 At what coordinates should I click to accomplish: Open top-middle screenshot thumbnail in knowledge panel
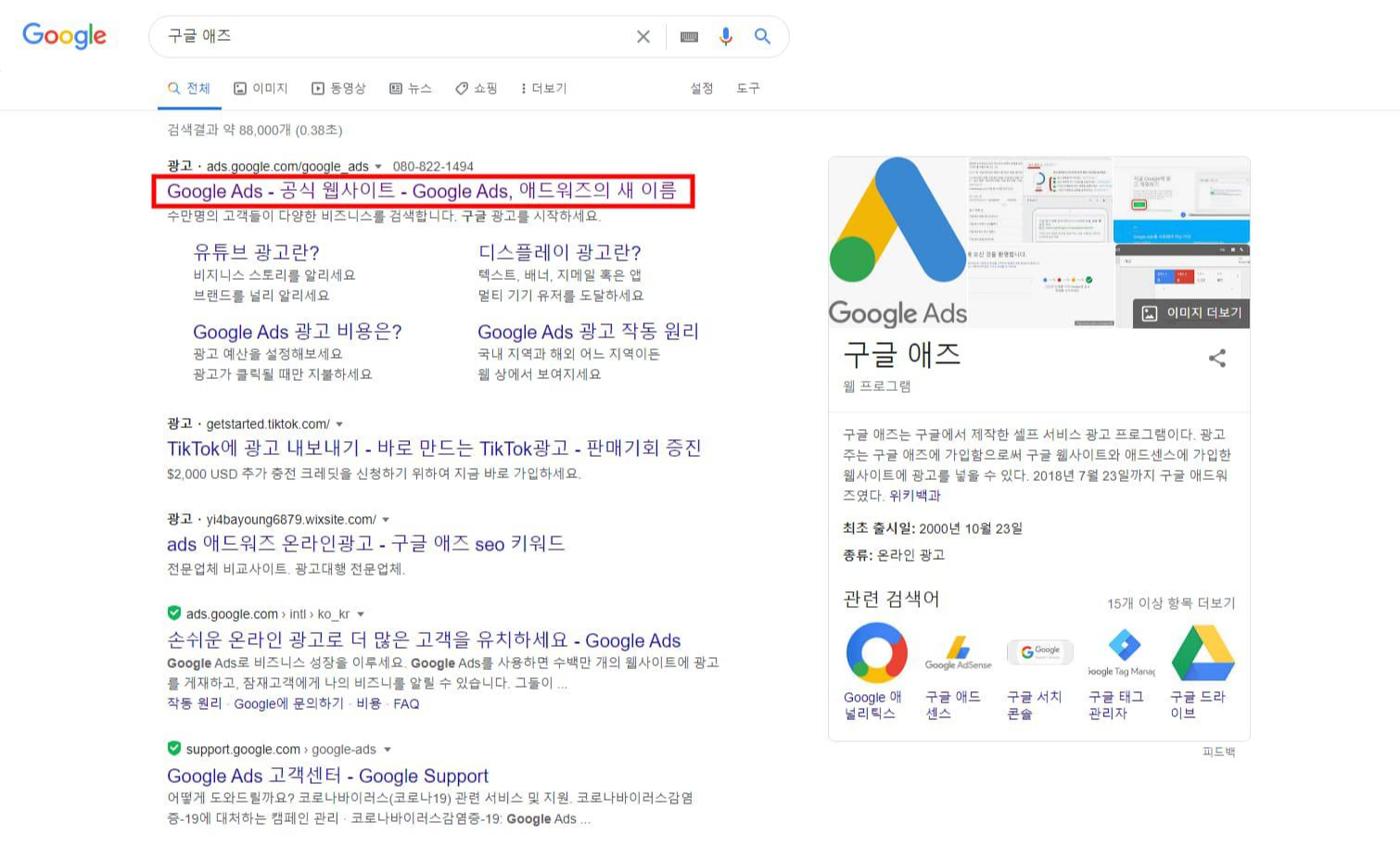click(x=1040, y=199)
